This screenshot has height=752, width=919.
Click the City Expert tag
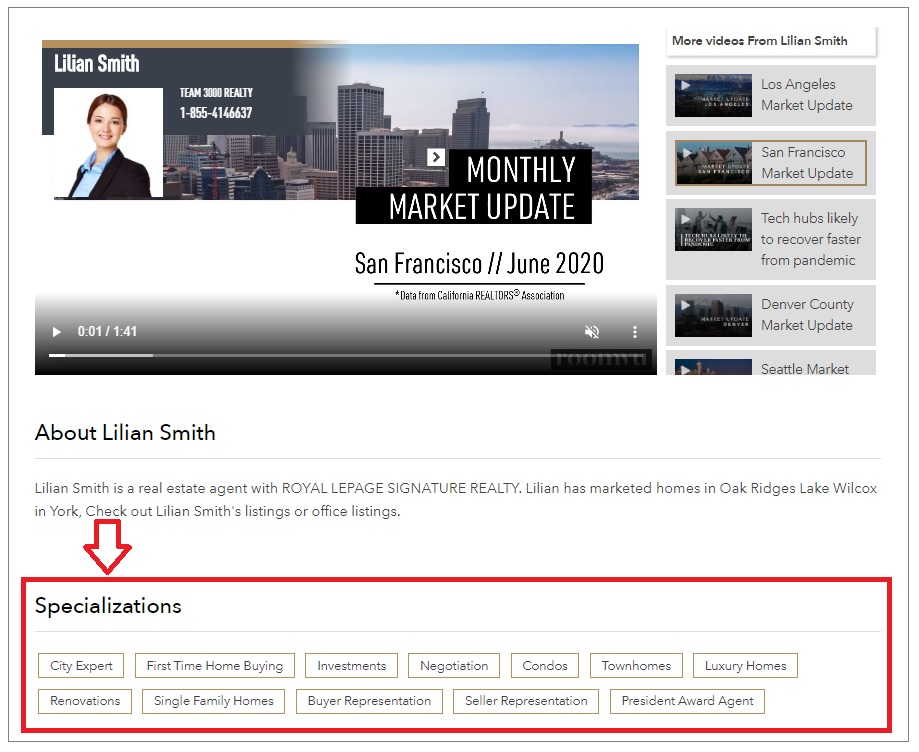point(81,666)
